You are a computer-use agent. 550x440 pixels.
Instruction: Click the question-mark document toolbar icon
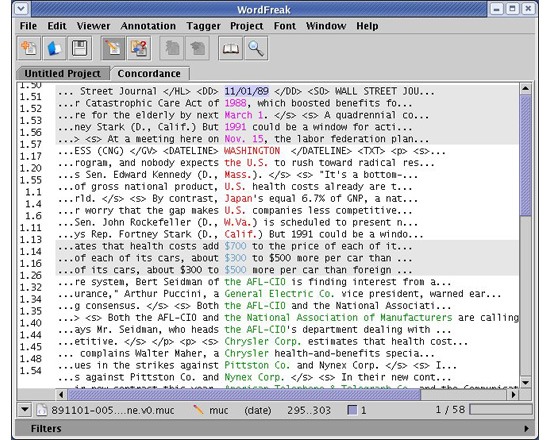(139, 48)
